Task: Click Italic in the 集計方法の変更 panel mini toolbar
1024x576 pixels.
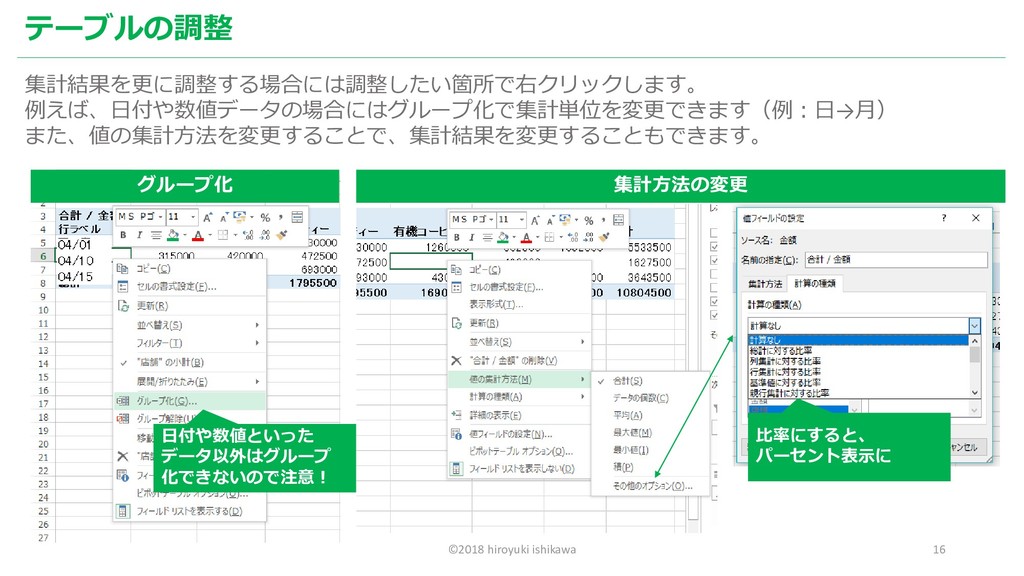Action: click(x=472, y=237)
